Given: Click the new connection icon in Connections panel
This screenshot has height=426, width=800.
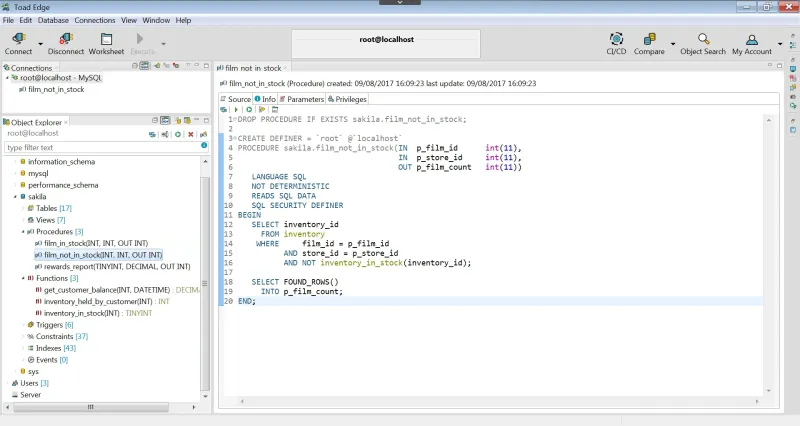Looking at the screenshot, I should 157,66.
